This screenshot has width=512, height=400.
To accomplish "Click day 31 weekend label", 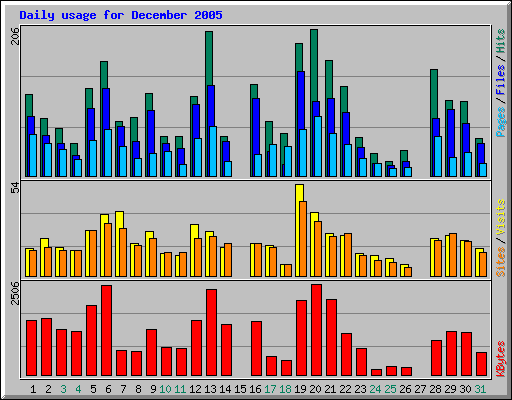I will click(x=480, y=389).
